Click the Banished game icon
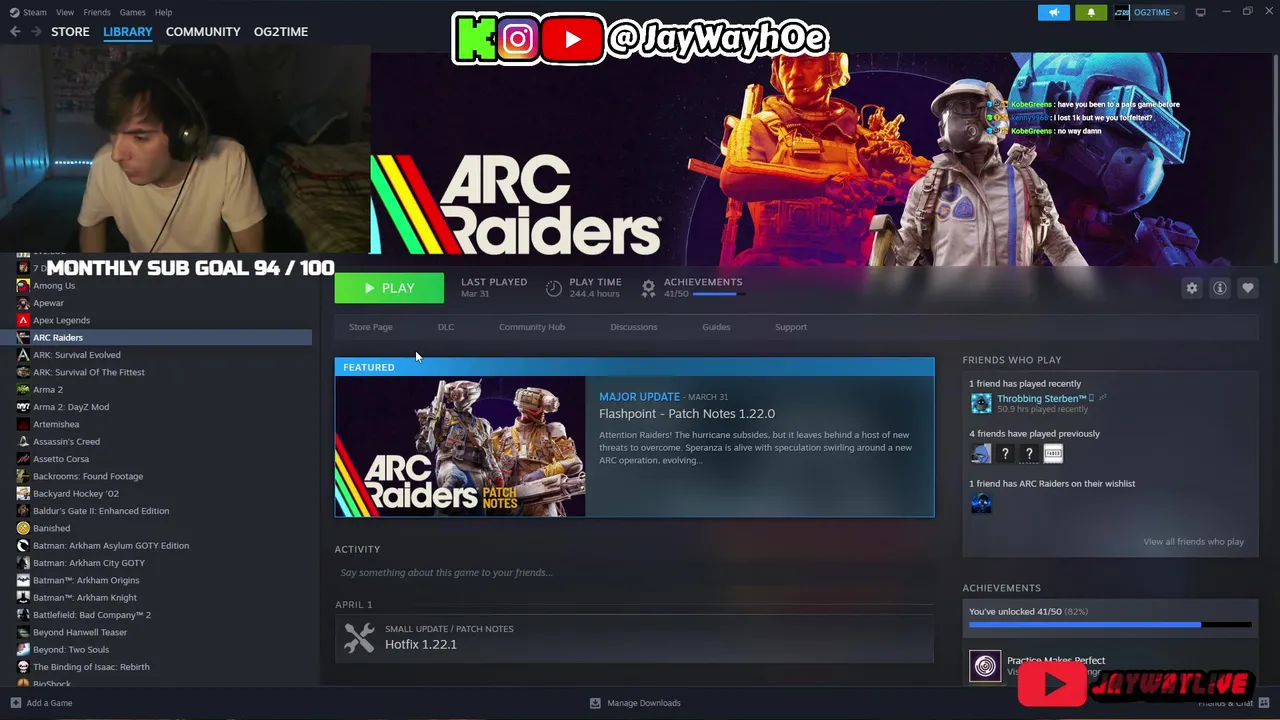 click(23, 528)
